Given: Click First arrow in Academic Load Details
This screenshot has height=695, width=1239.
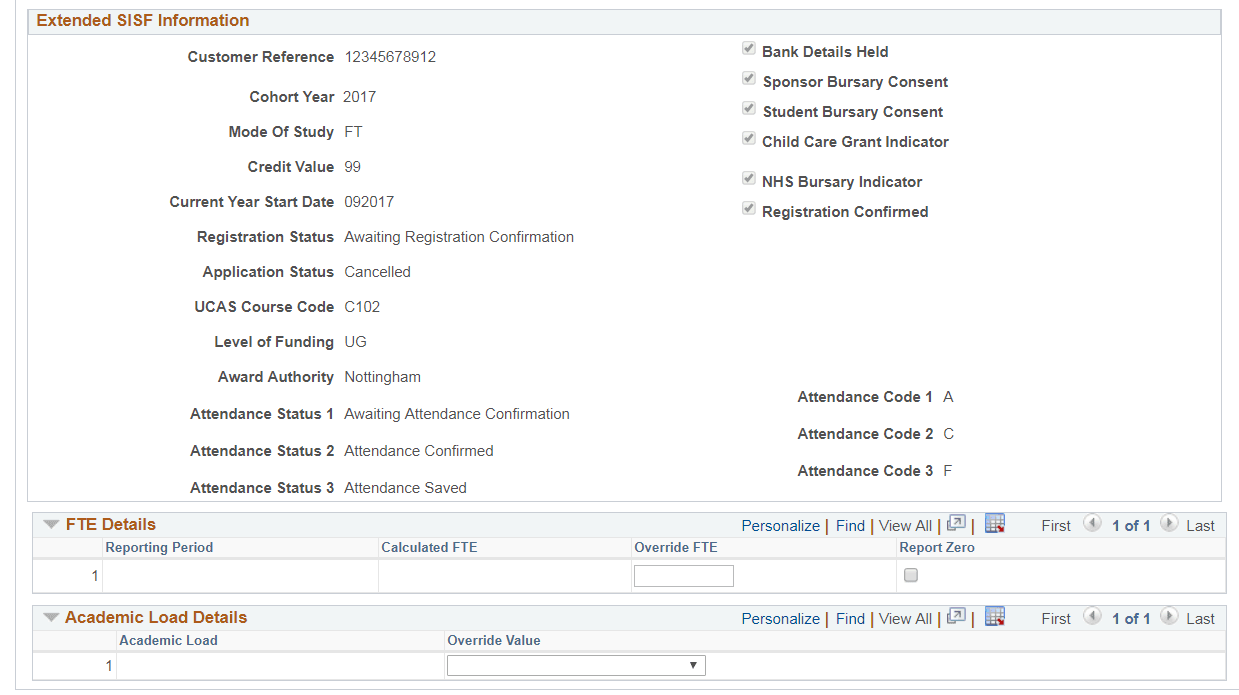Looking at the screenshot, I should (x=1092, y=618).
